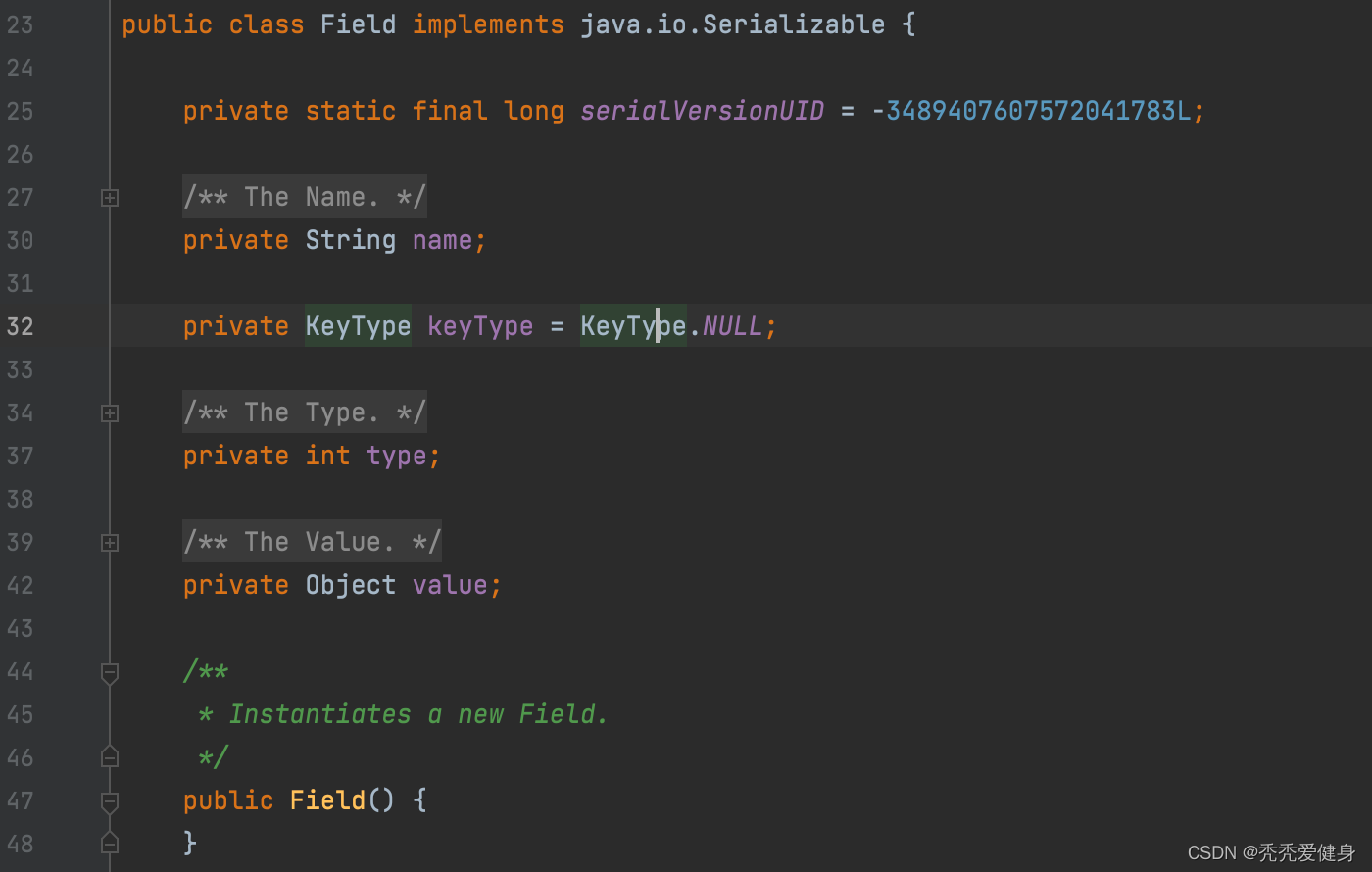The image size is (1372, 872).
Task: Click 'java.io.Serializable' in the class declaration
Action: (733, 24)
